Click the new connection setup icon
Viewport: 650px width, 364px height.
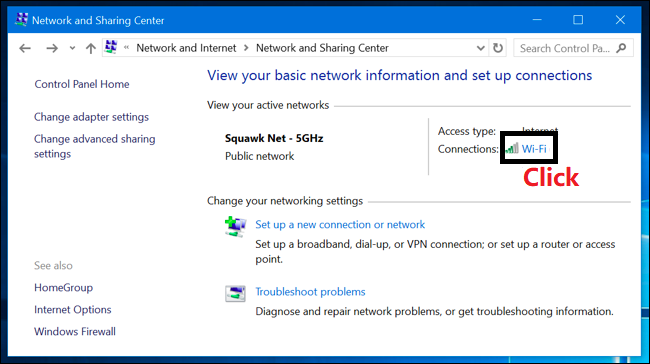point(235,226)
